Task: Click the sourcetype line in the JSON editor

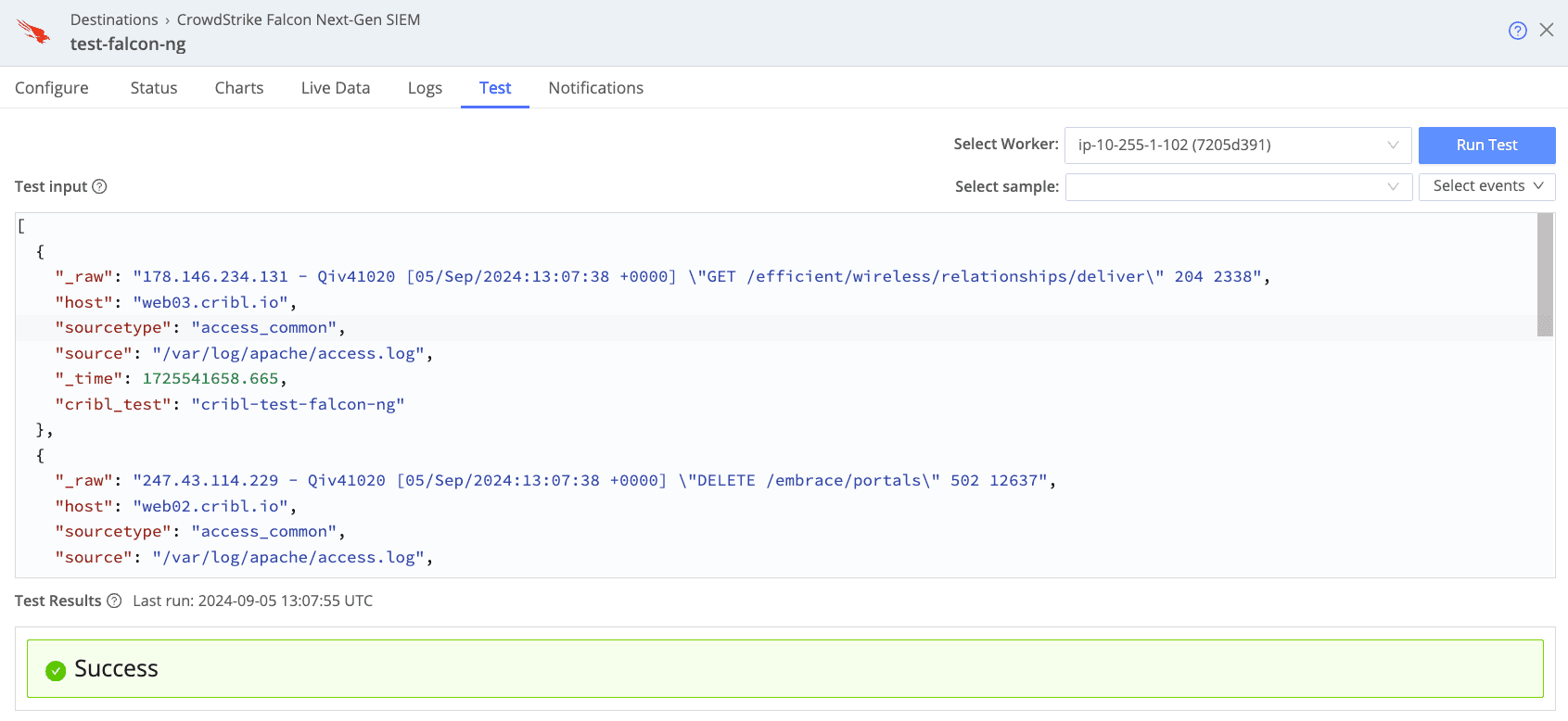Action: pos(199,328)
